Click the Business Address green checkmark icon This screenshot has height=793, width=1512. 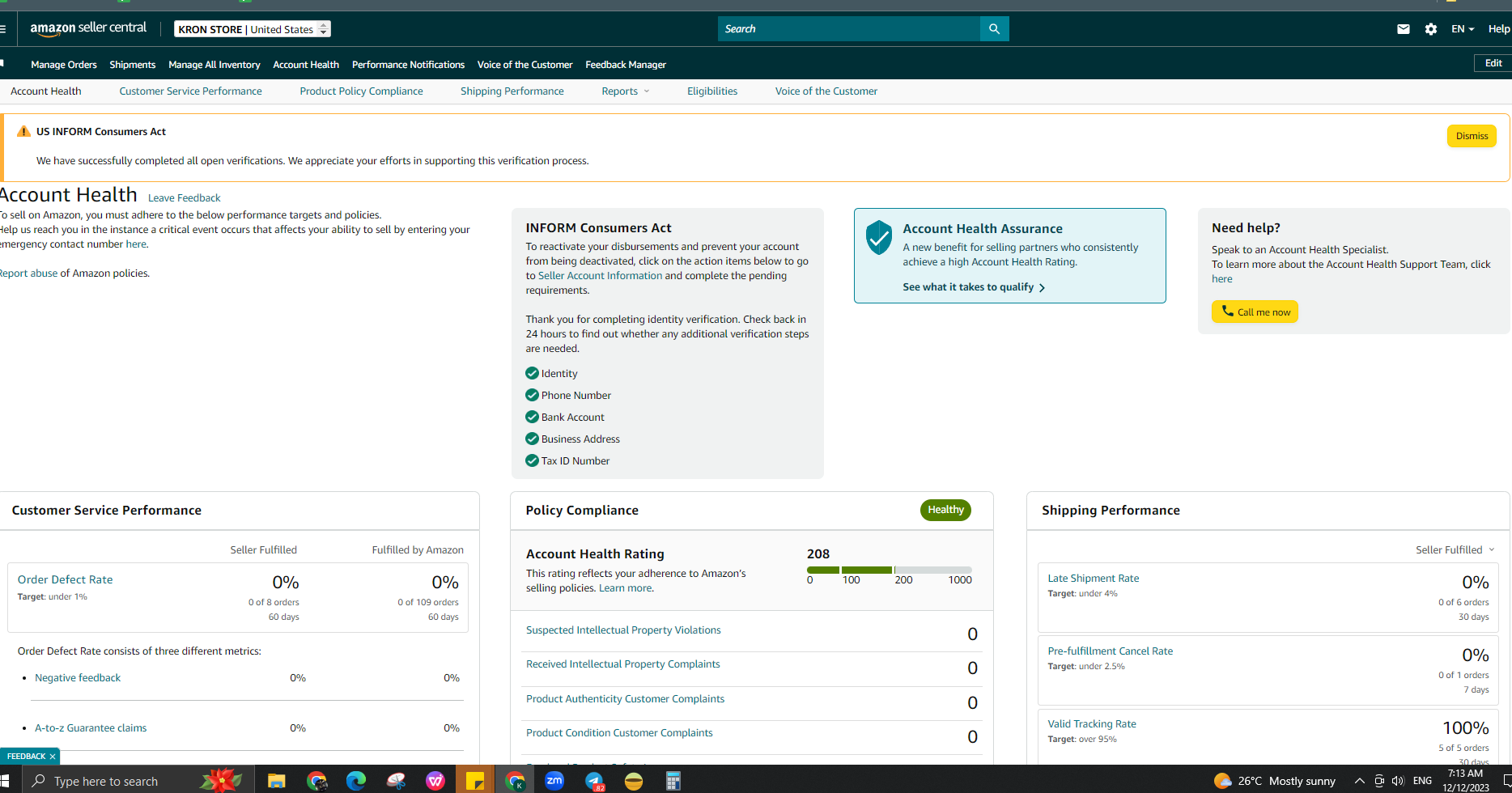click(532, 439)
